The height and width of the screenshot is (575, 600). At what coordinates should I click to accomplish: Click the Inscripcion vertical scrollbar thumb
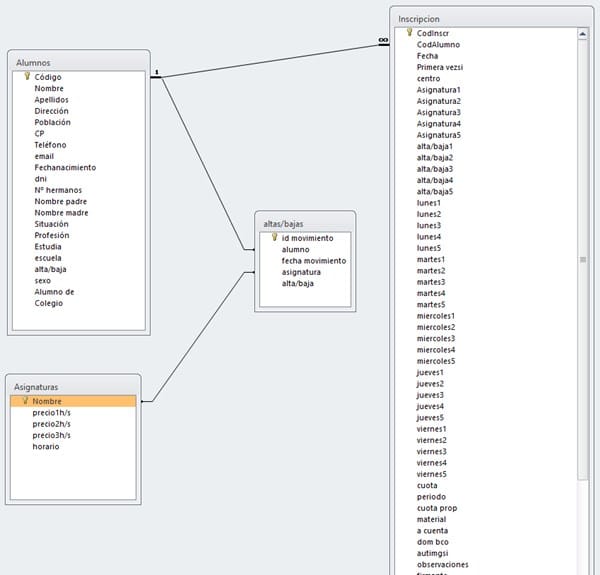pos(582,258)
